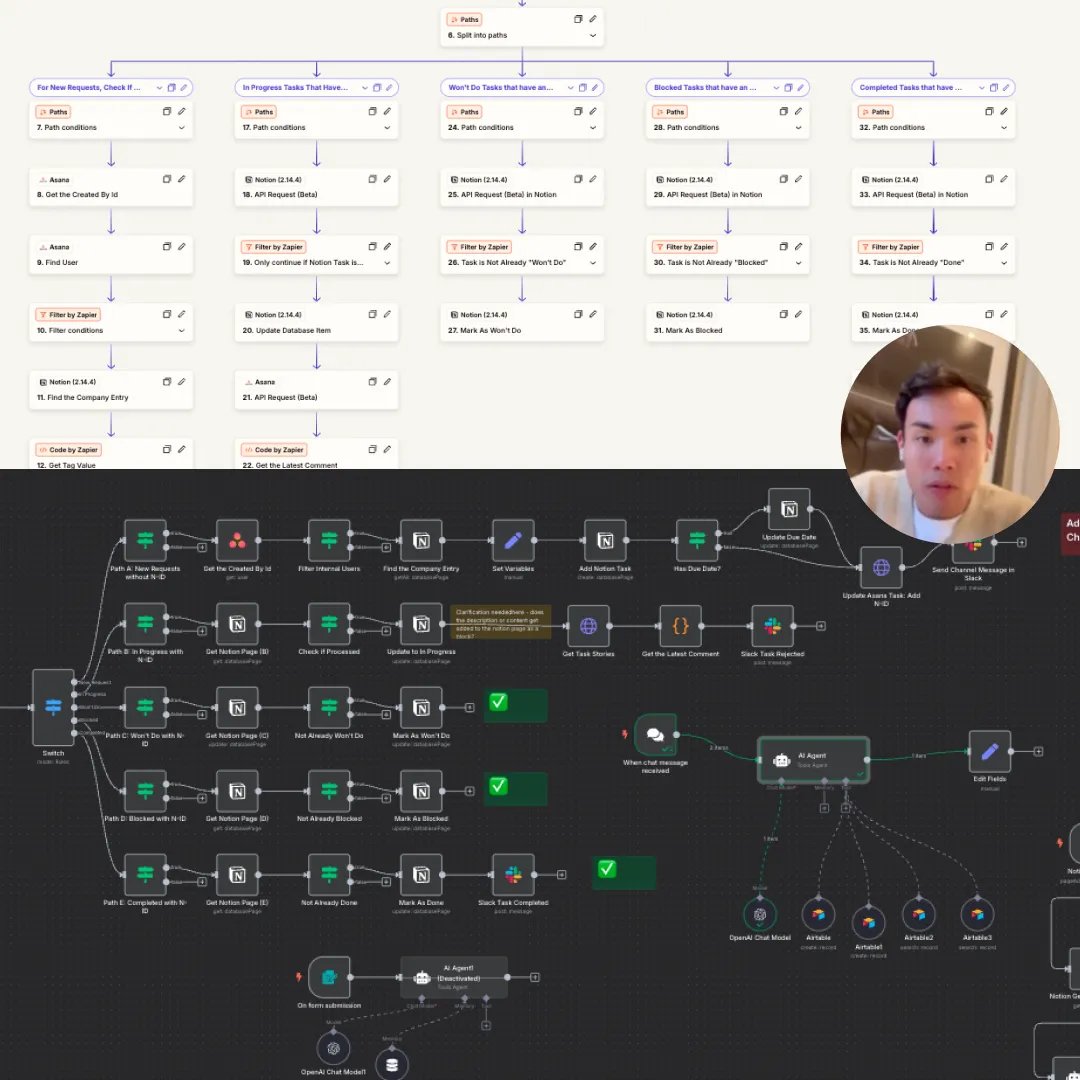Open the Slack Task Completed node
Screen dimensions: 1080x1080
pos(513,875)
